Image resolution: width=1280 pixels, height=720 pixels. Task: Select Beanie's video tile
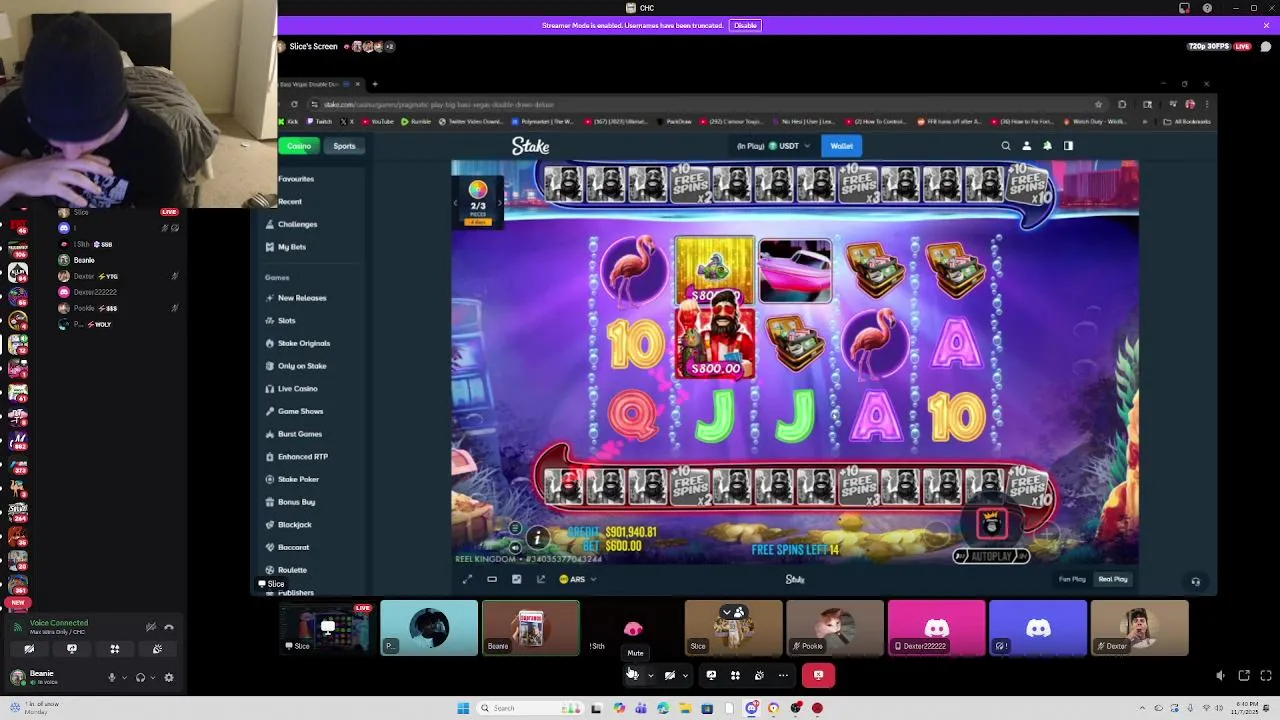(530, 628)
